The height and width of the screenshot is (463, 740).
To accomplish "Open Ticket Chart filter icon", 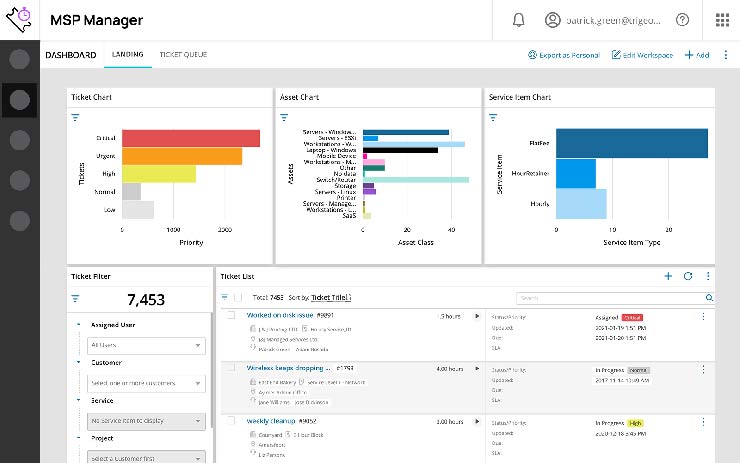I will [x=75, y=117].
